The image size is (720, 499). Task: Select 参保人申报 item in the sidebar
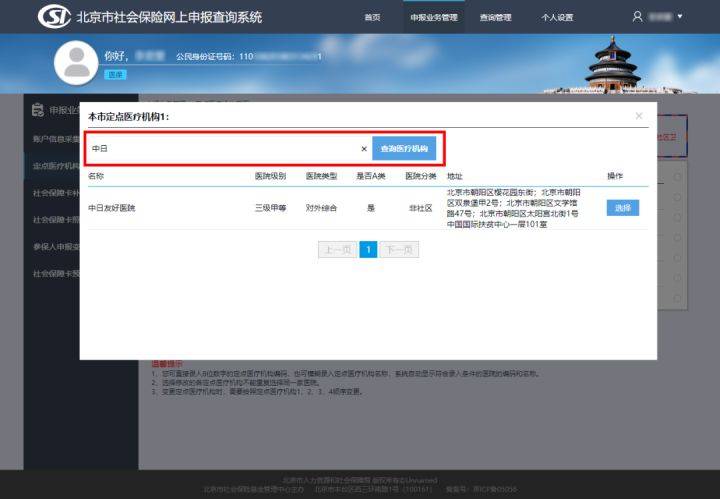coord(56,247)
